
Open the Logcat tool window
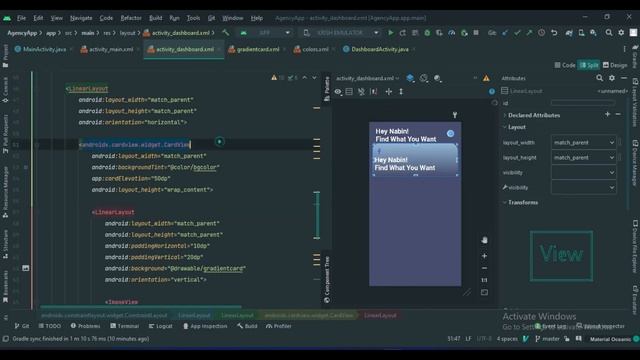tap(160, 326)
